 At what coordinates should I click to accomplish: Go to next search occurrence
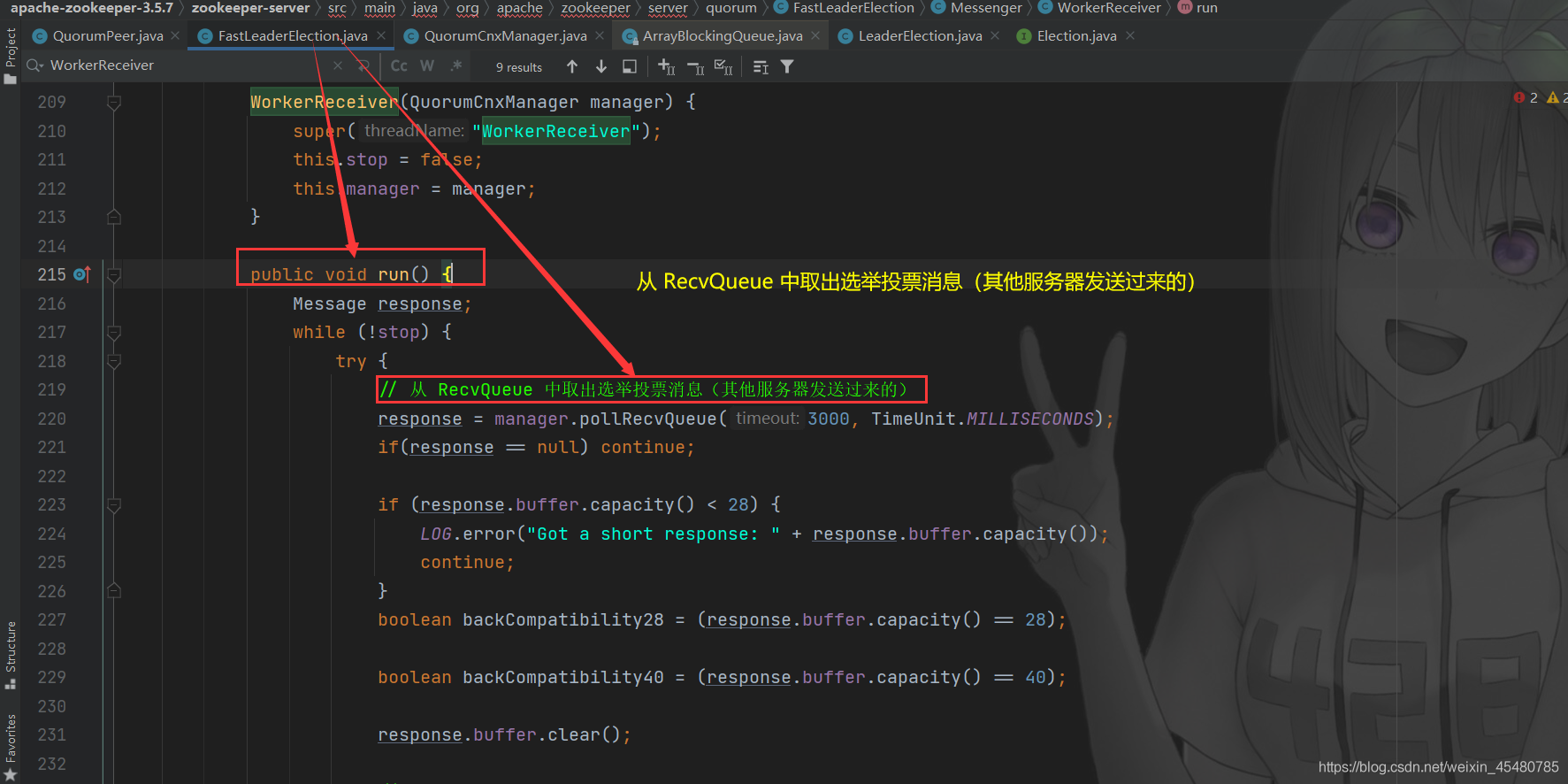coord(601,66)
